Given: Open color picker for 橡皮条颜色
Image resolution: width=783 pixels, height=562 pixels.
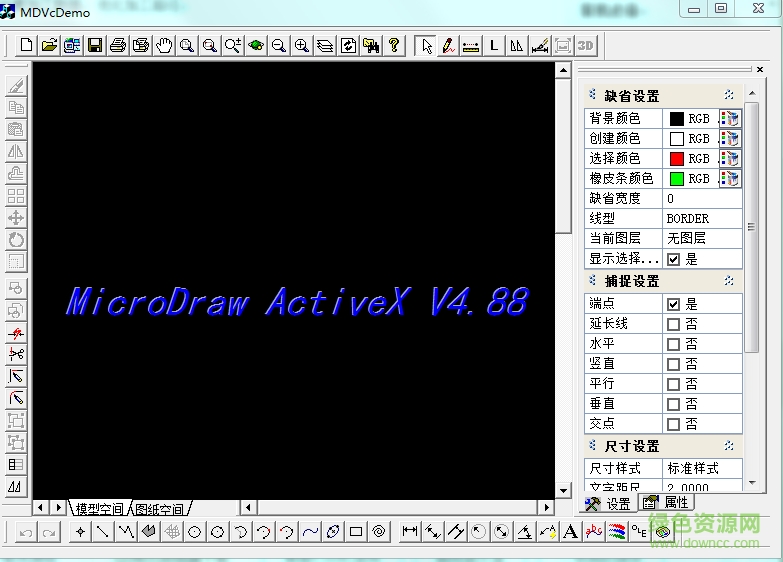Looking at the screenshot, I should pos(730,178).
